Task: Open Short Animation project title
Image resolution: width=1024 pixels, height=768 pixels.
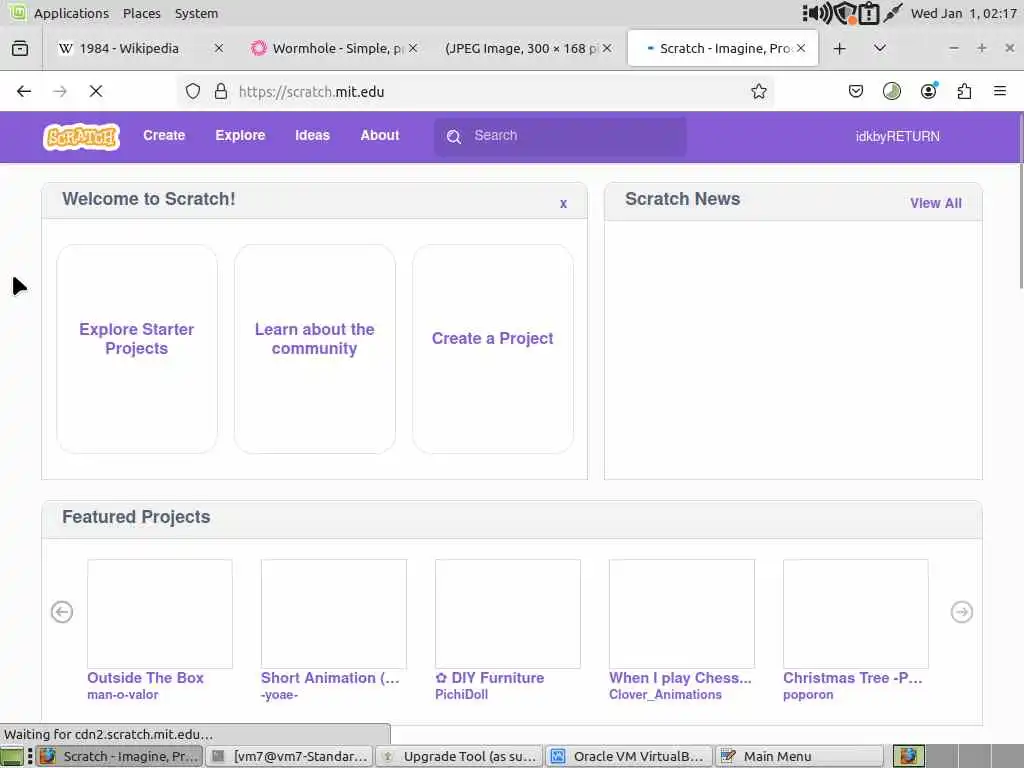Action: 330,678
